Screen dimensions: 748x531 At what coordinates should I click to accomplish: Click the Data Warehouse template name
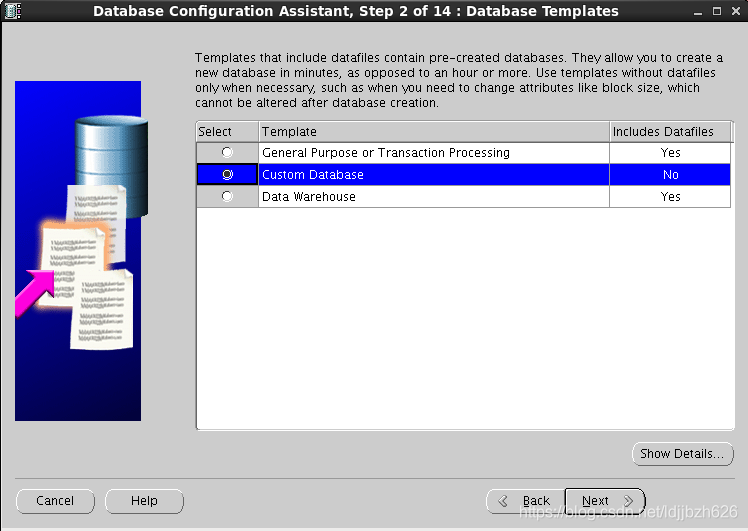[309, 197]
